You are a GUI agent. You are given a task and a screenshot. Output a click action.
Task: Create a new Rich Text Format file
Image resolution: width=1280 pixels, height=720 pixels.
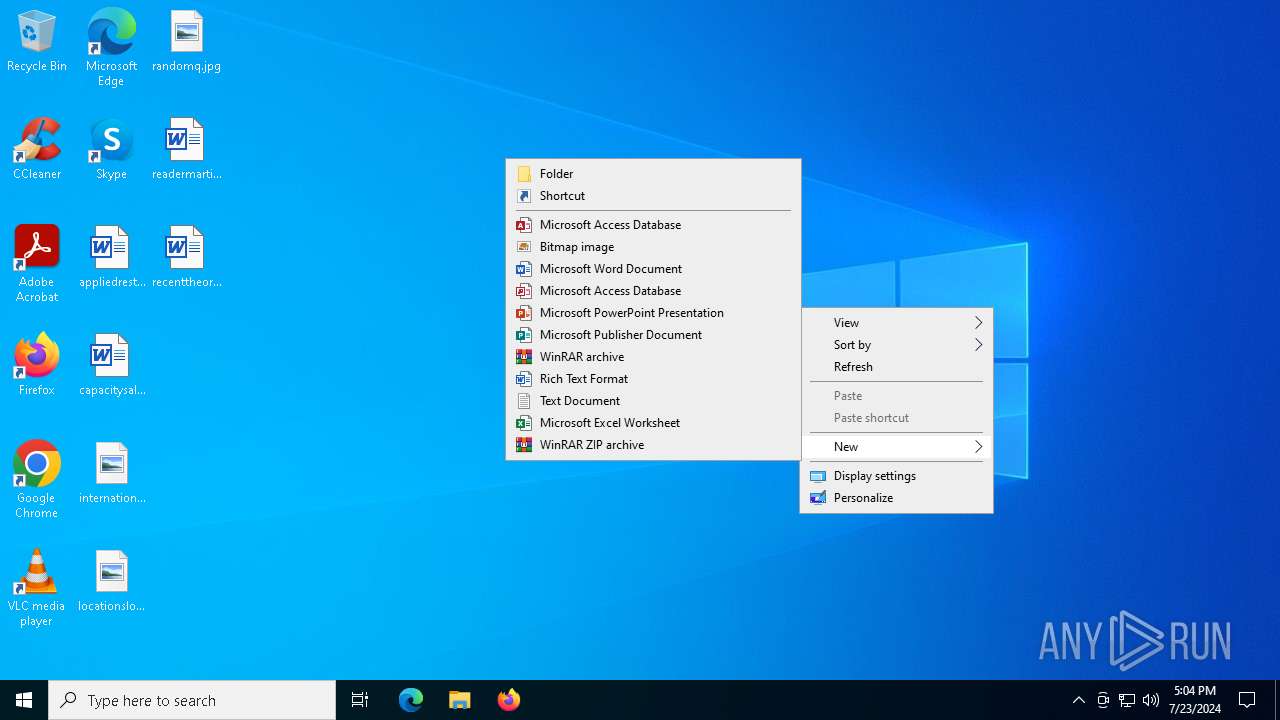click(x=653, y=379)
